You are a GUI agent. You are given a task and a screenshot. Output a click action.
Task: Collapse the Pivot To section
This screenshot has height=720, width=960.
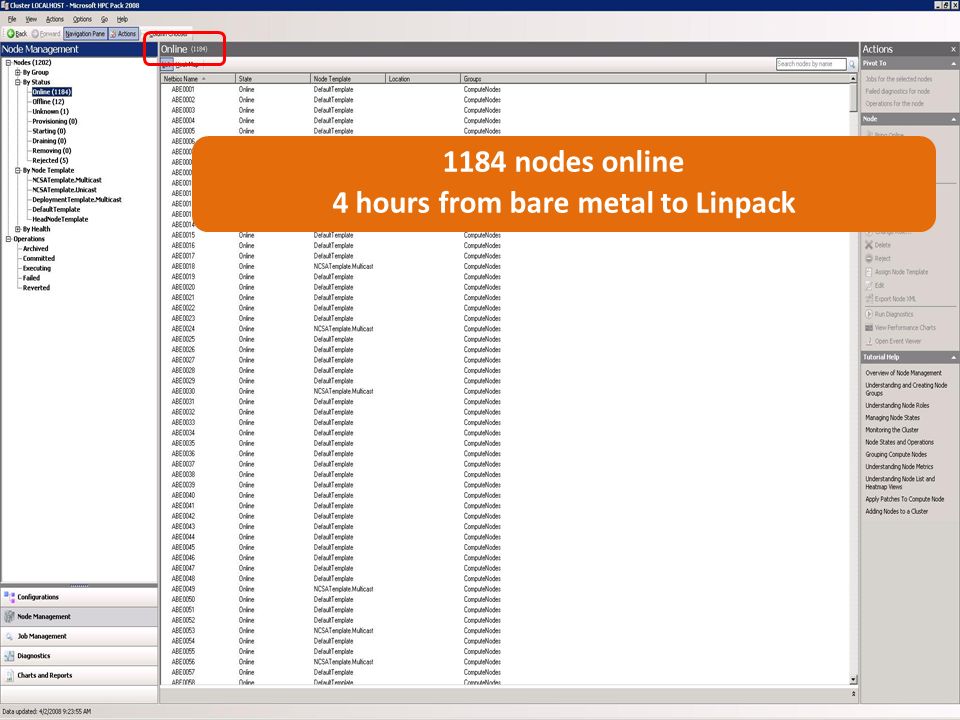953,64
